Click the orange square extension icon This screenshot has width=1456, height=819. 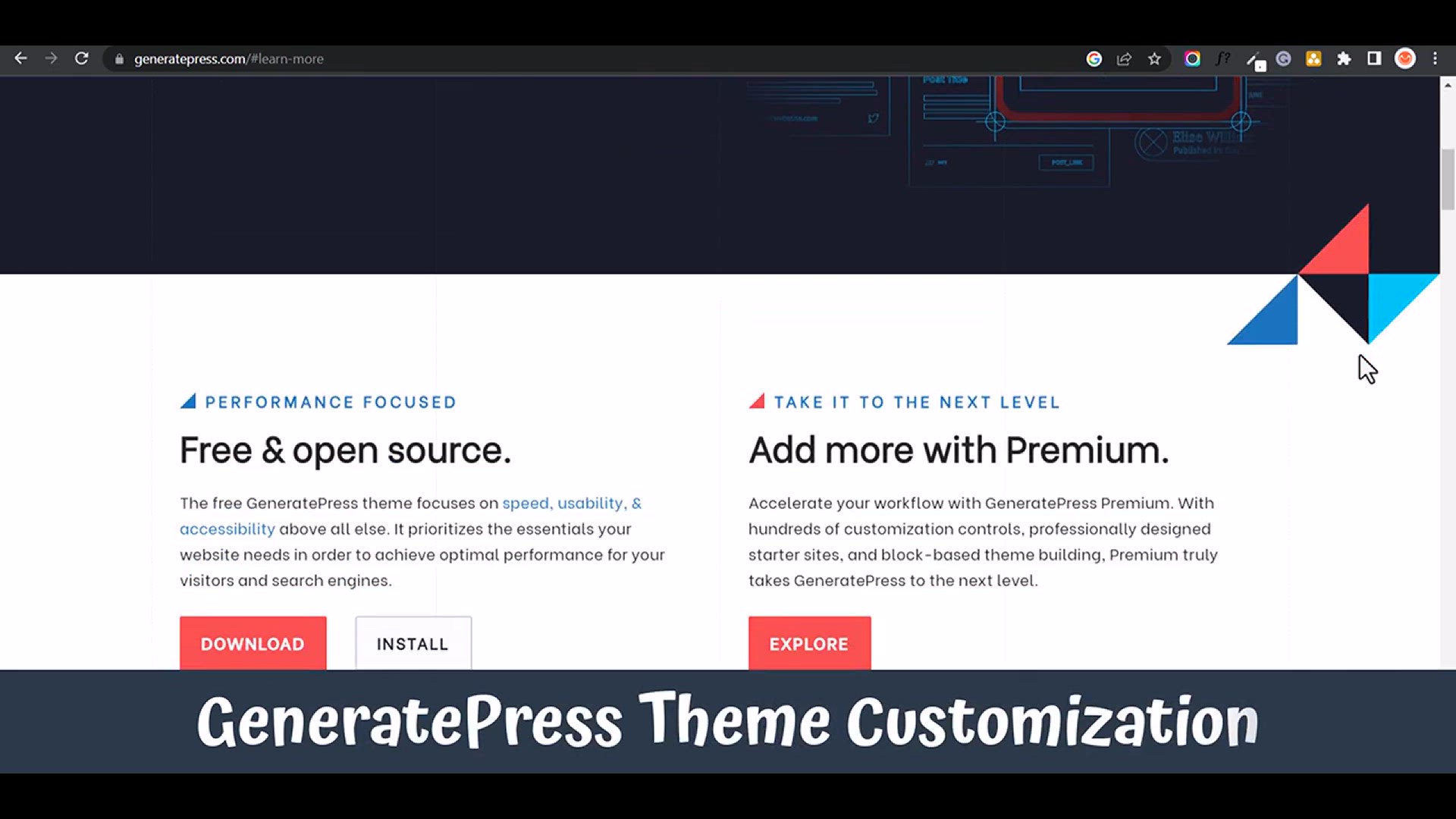click(x=1313, y=59)
